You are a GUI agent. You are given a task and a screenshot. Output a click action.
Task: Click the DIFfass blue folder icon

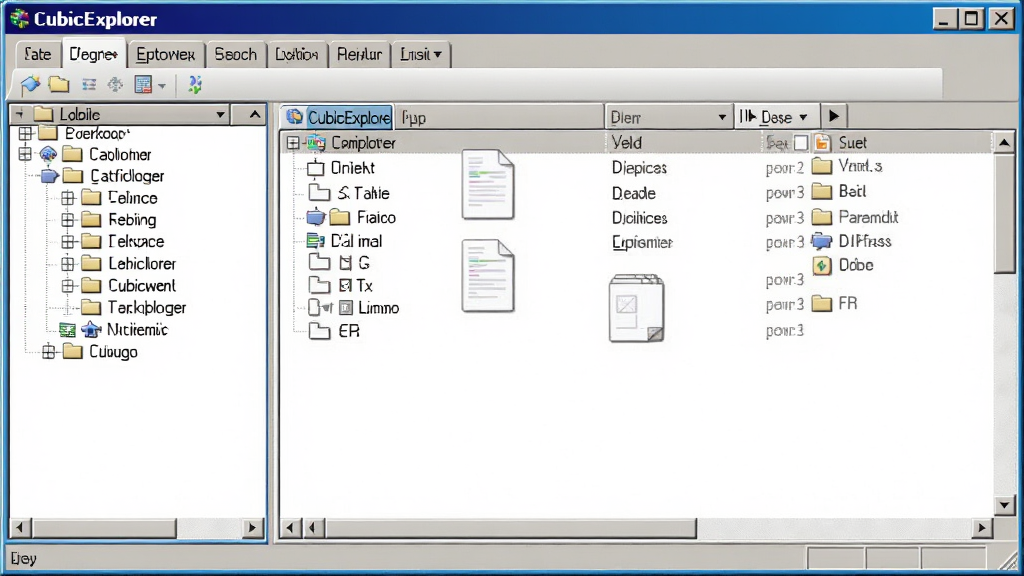pyautogui.click(x=822, y=242)
